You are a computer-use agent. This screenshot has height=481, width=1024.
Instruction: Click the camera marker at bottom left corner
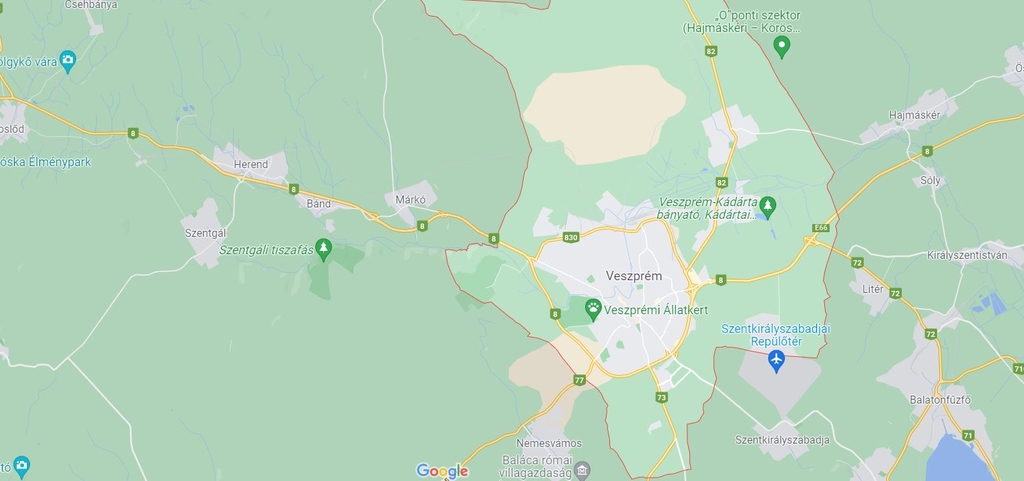click(21, 467)
